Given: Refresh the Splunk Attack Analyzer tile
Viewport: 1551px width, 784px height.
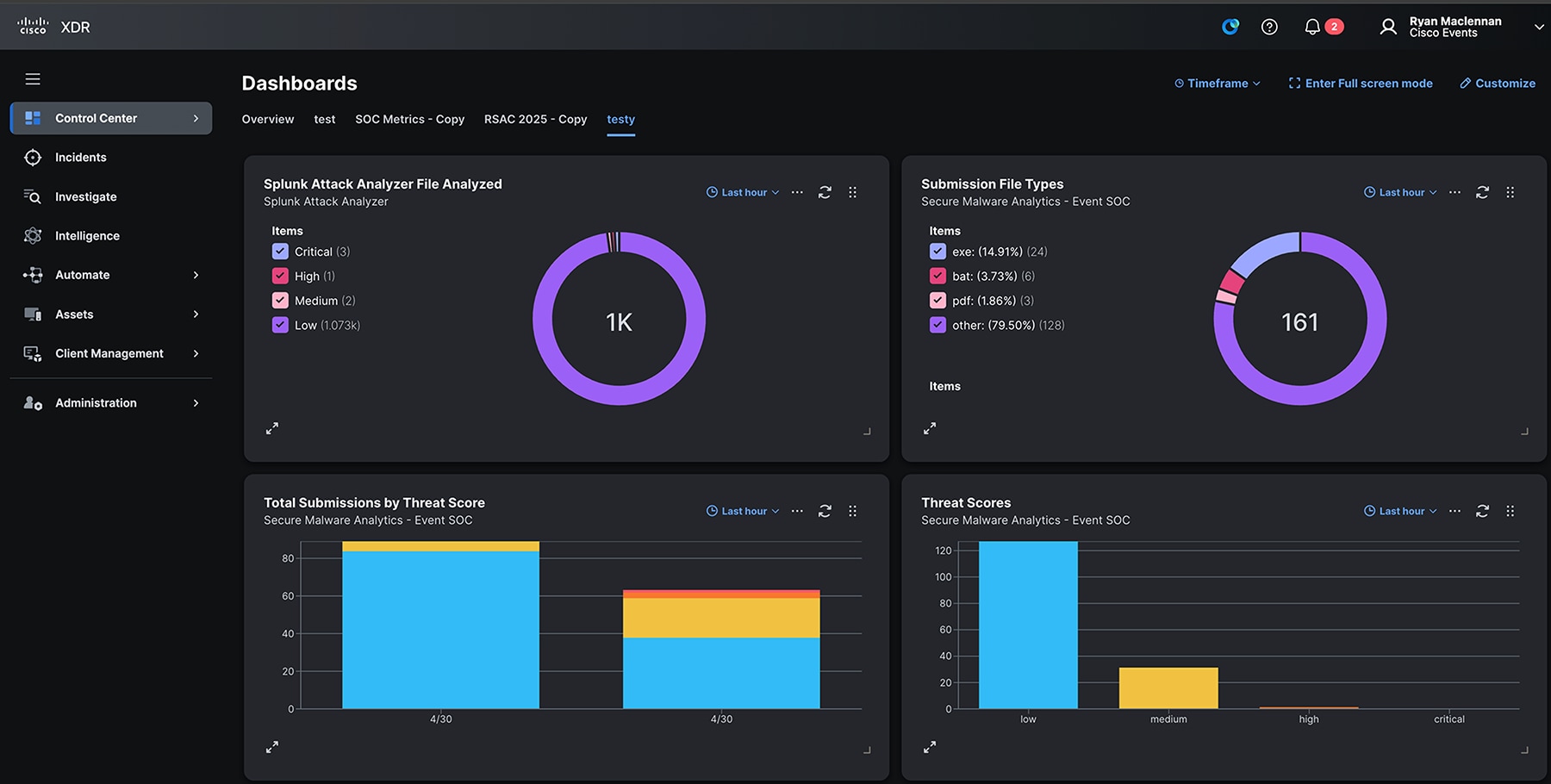Looking at the screenshot, I should point(825,192).
